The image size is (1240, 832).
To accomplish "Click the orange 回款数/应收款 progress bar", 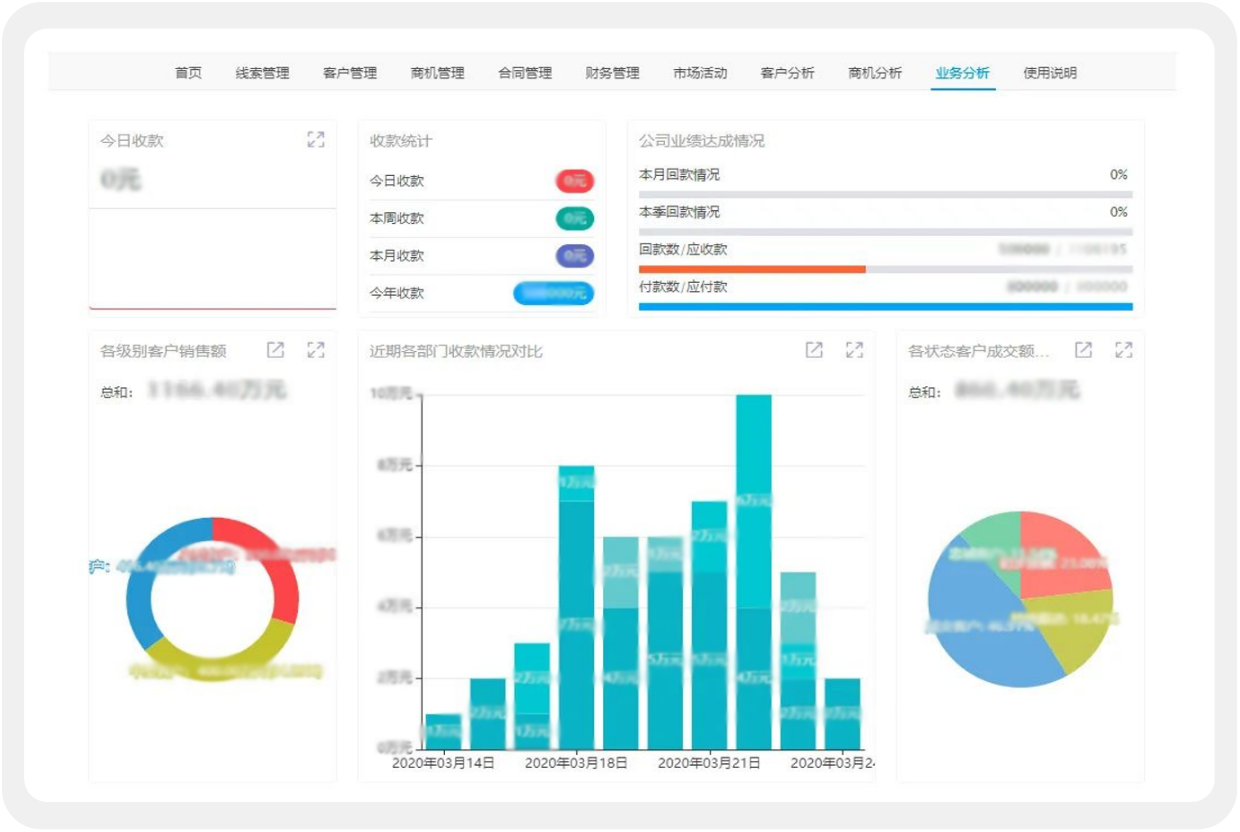I will [x=751, y=269].
